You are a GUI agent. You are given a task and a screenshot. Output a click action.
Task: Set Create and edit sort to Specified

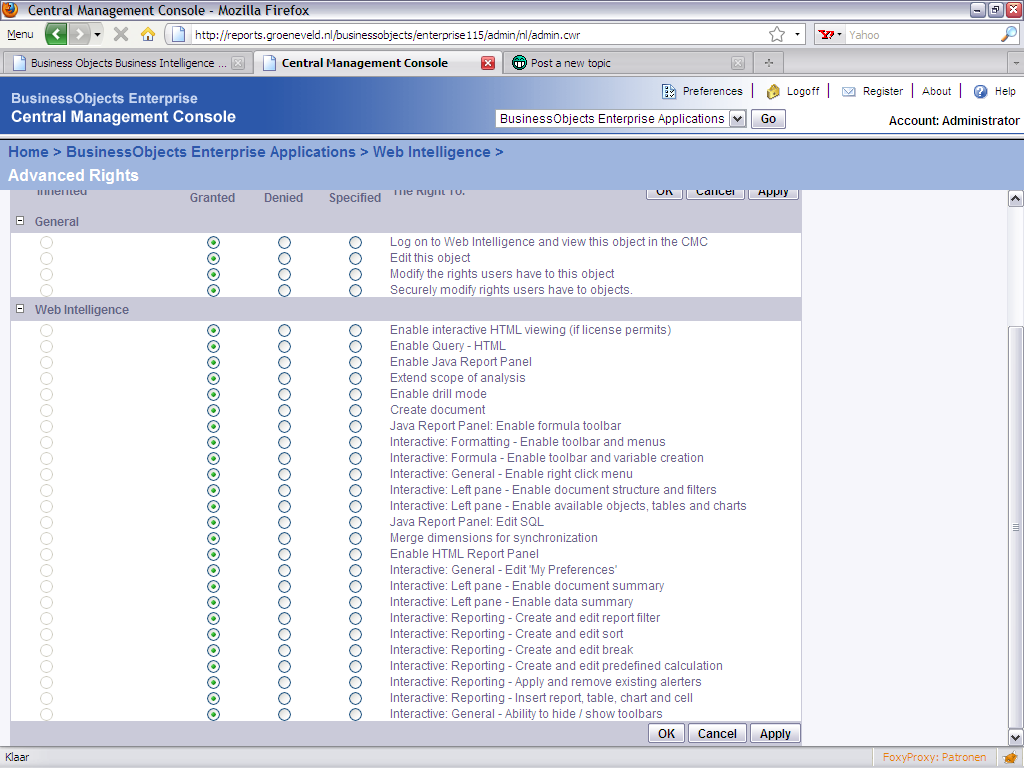(355, 634)
